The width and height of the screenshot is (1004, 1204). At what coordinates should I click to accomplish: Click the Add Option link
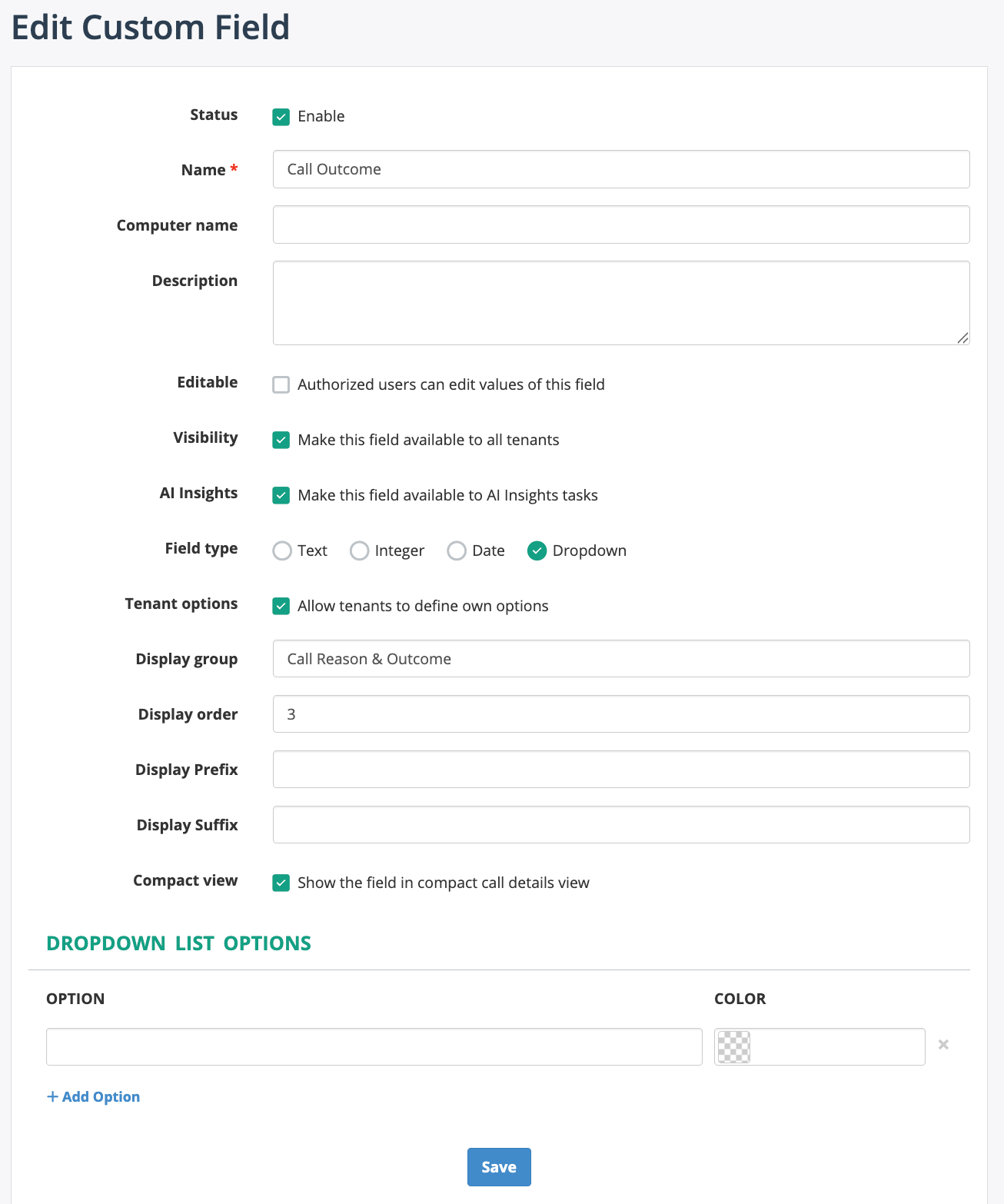point(94,1097)
